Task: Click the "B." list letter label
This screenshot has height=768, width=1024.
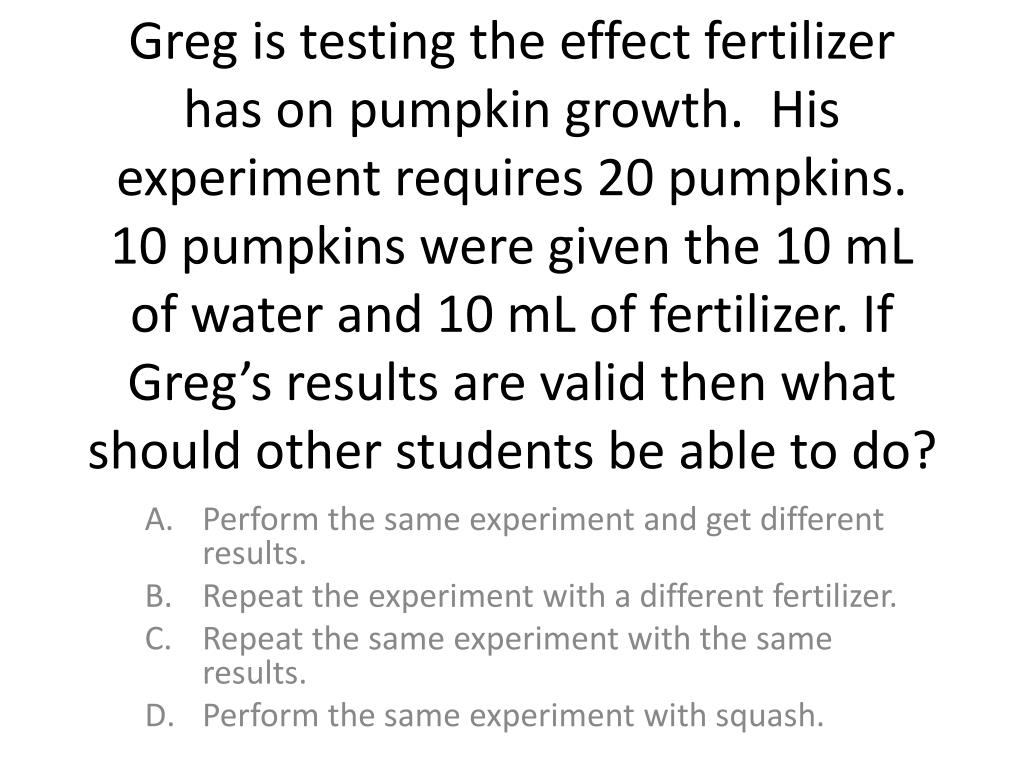Action: 159,596
